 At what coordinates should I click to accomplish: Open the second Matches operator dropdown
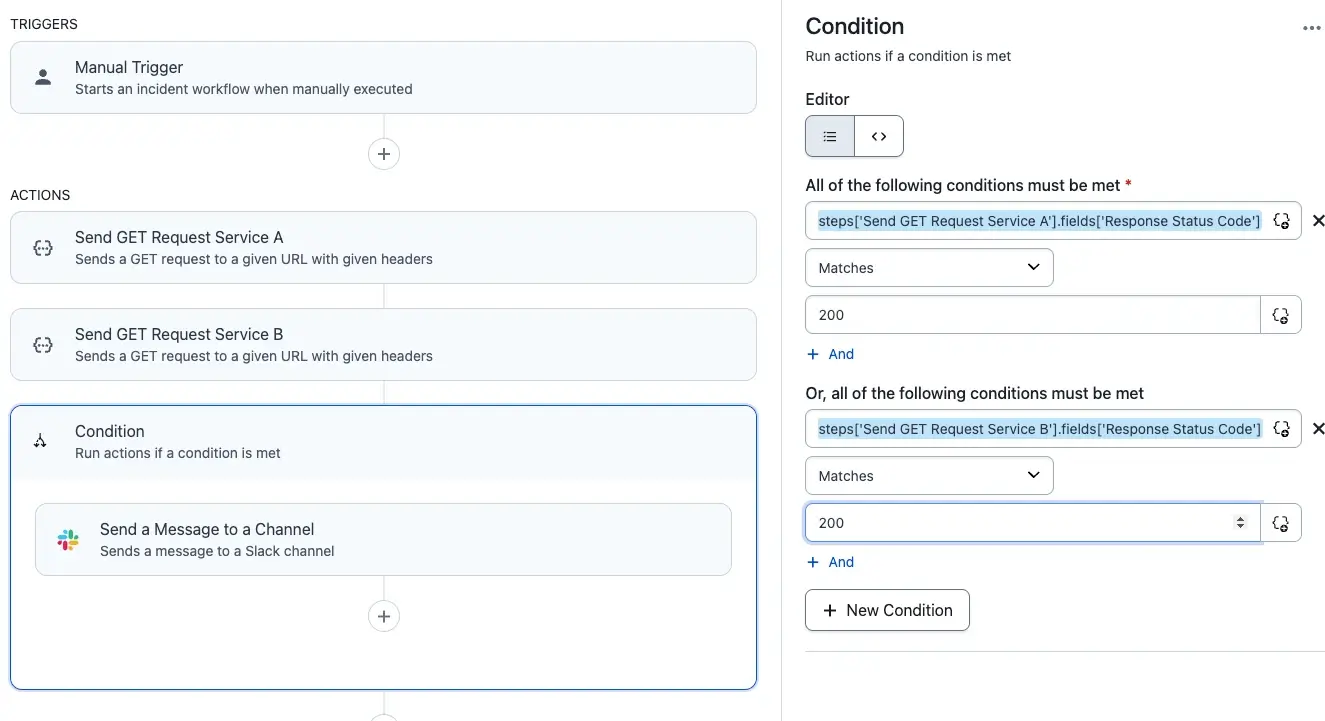click(x=929, y=476)
